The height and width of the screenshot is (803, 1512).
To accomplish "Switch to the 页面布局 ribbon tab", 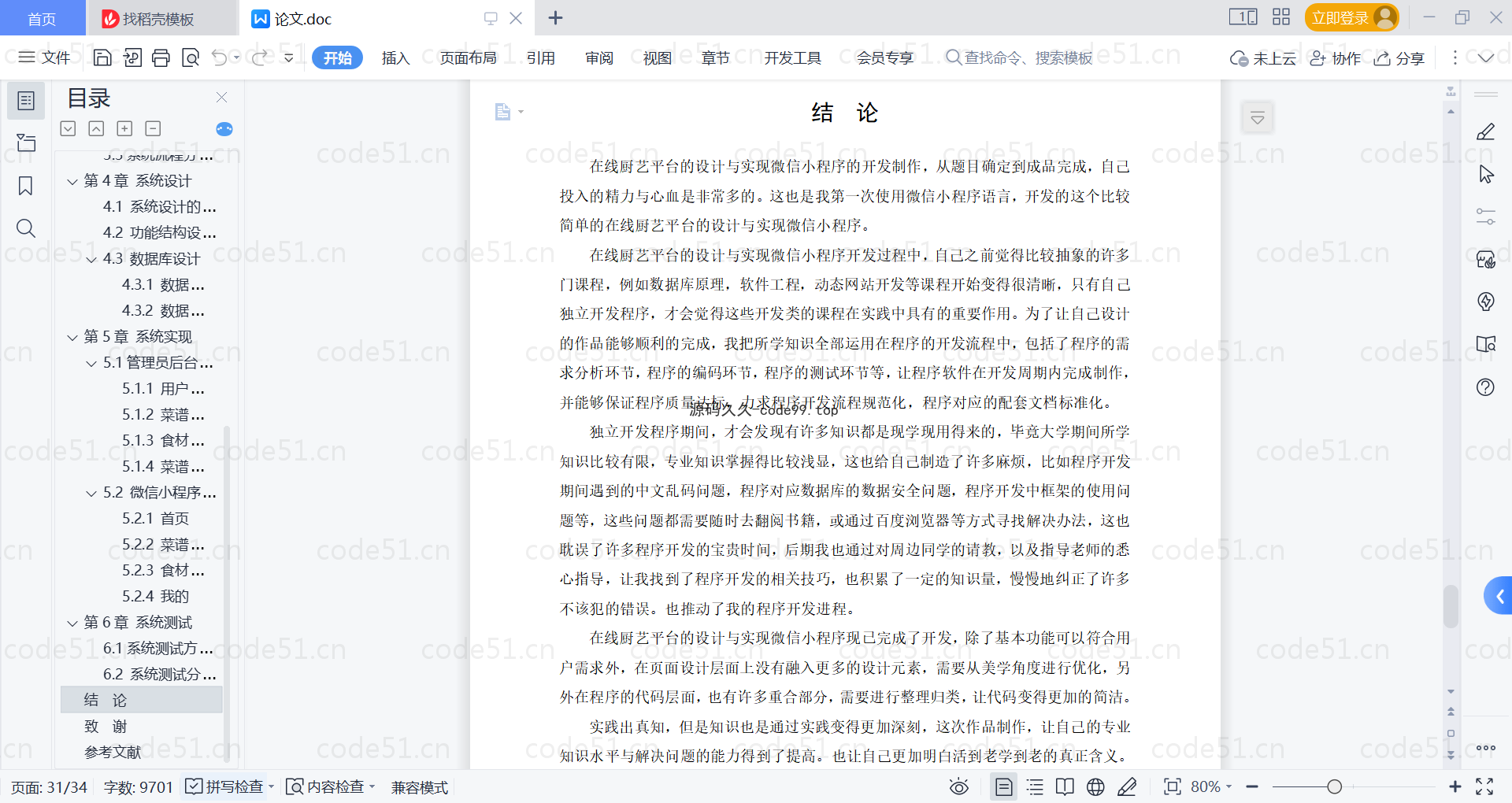I will coord(468,57).
